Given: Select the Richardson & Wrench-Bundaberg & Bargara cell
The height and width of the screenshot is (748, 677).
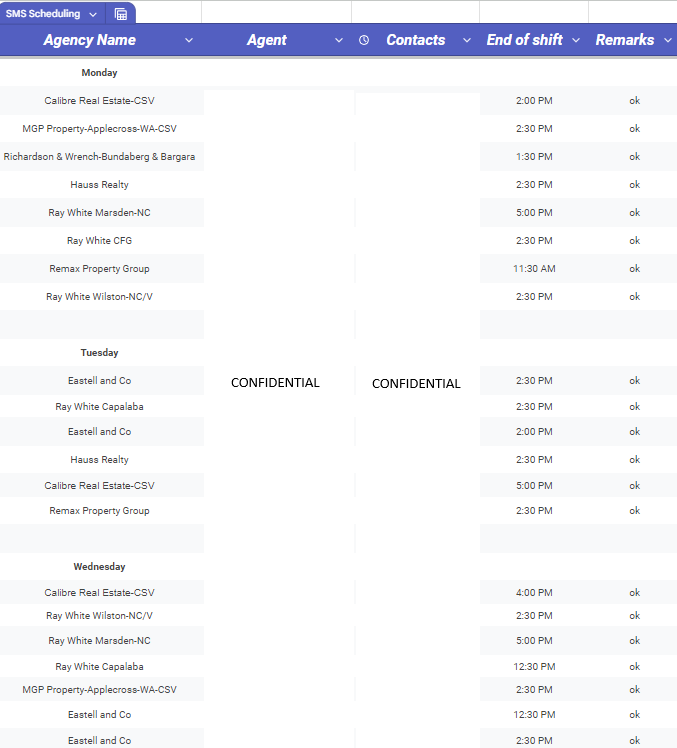Looking at the screenshot, I should pos(99,156).
